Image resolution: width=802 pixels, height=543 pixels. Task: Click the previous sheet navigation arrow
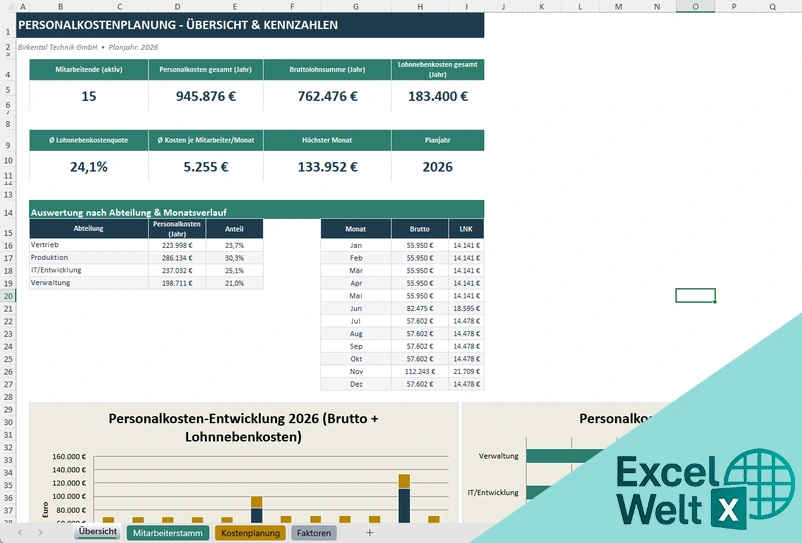click(x=20, y=533)
